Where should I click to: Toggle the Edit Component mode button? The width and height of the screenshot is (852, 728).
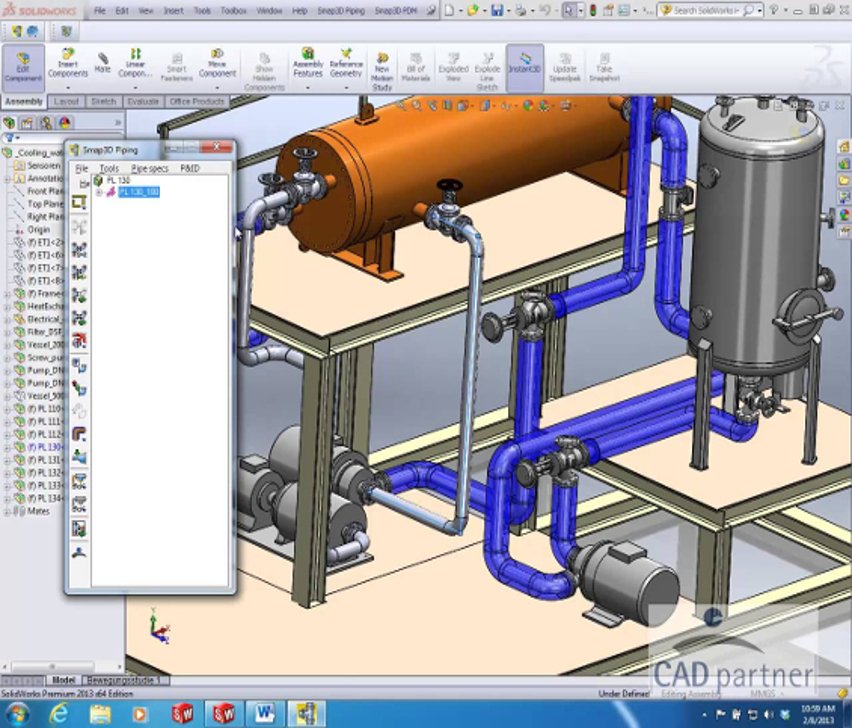click(23, 67)
